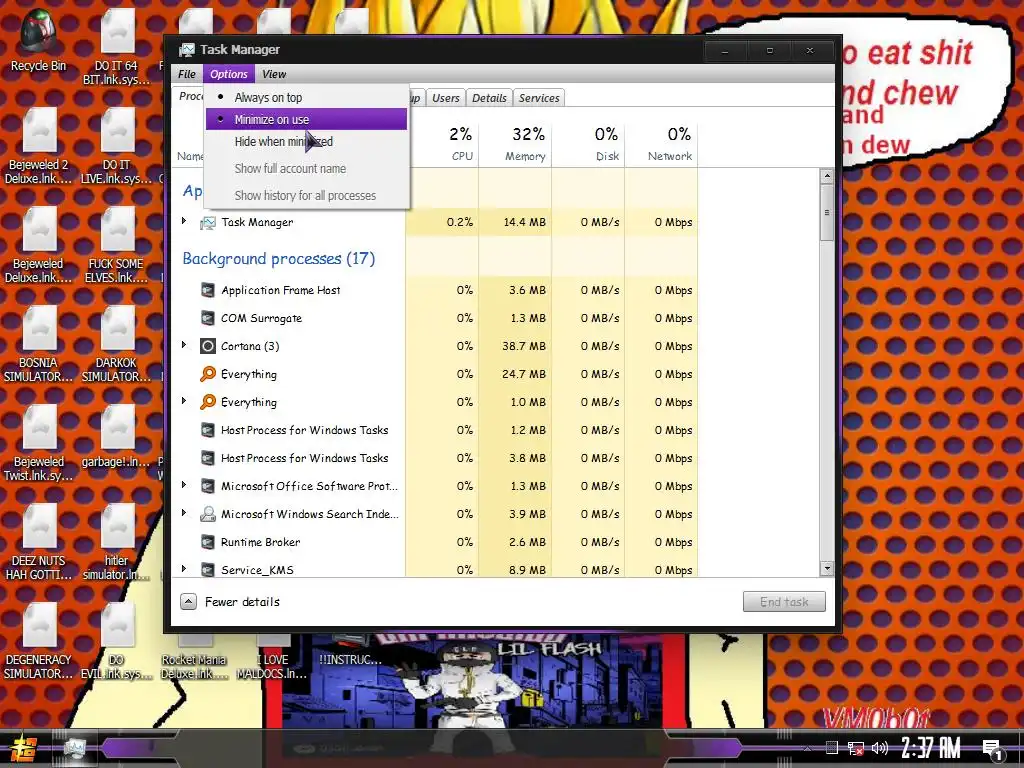Sort processes by the Disk column
This screenshot has width=1024, height=768.
point(589,144)
